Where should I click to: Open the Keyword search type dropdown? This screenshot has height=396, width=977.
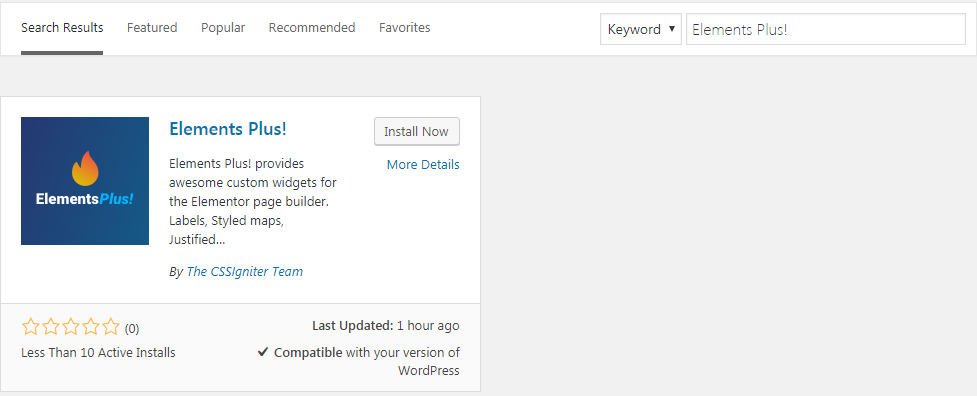point(641,29)
